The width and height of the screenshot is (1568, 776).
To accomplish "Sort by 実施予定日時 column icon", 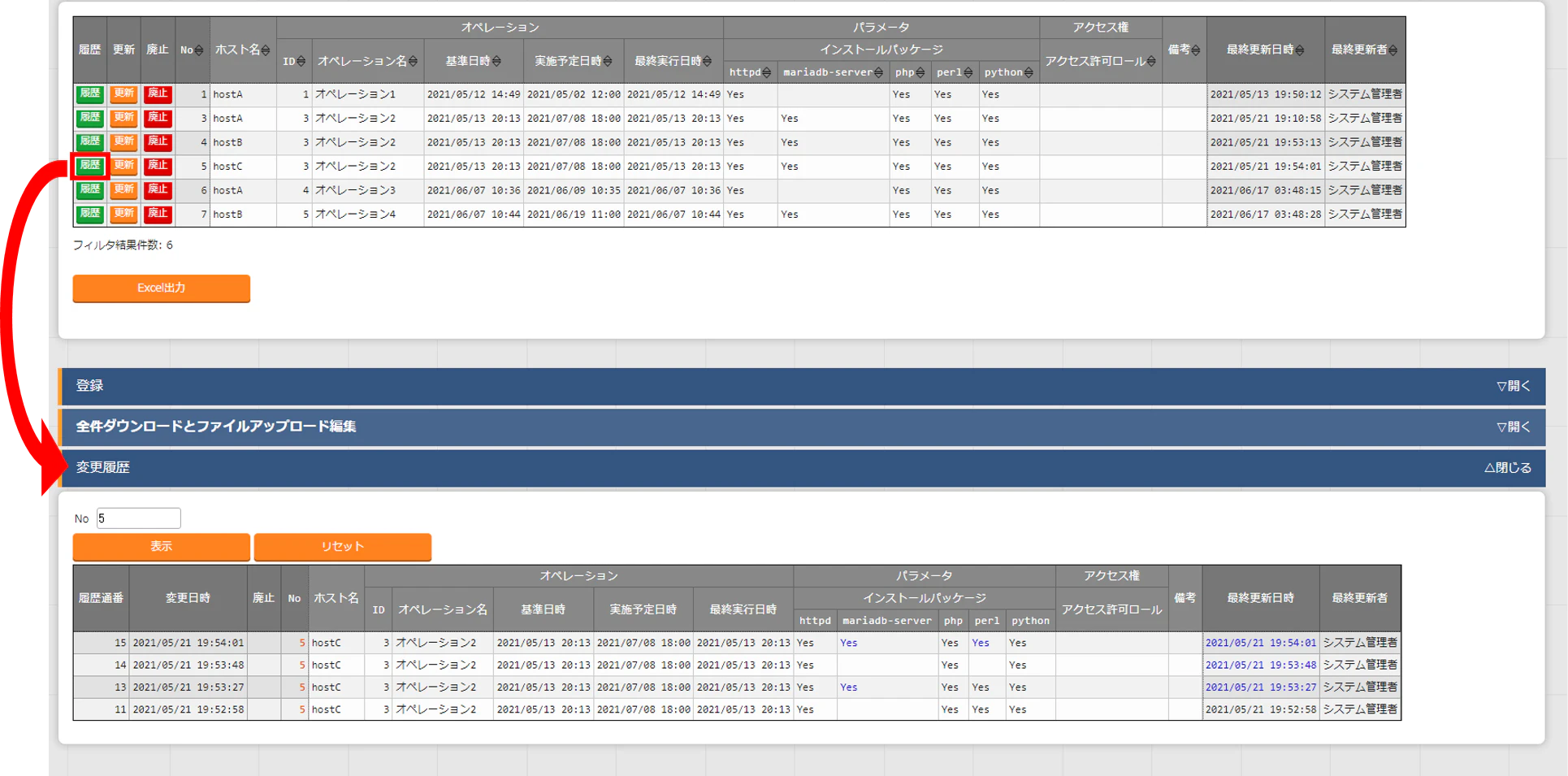I will 608,62.
